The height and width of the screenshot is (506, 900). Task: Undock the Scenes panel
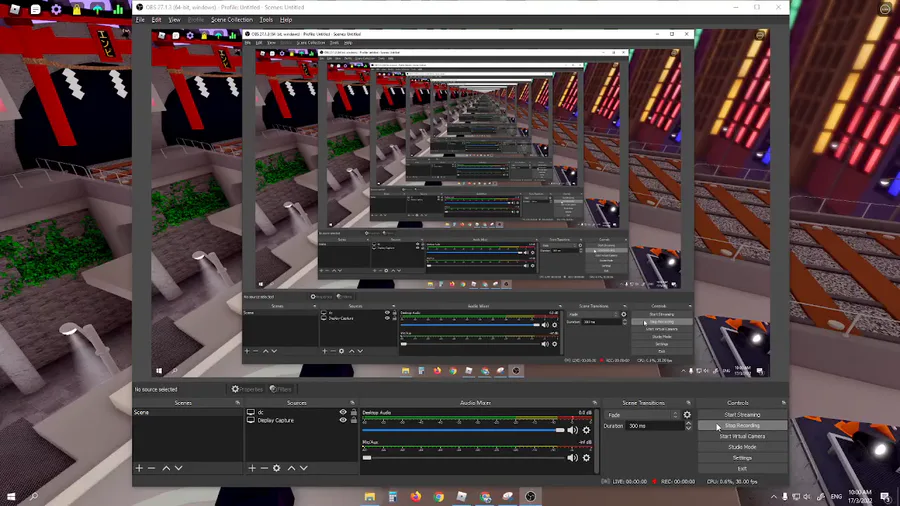click(237, 403)
